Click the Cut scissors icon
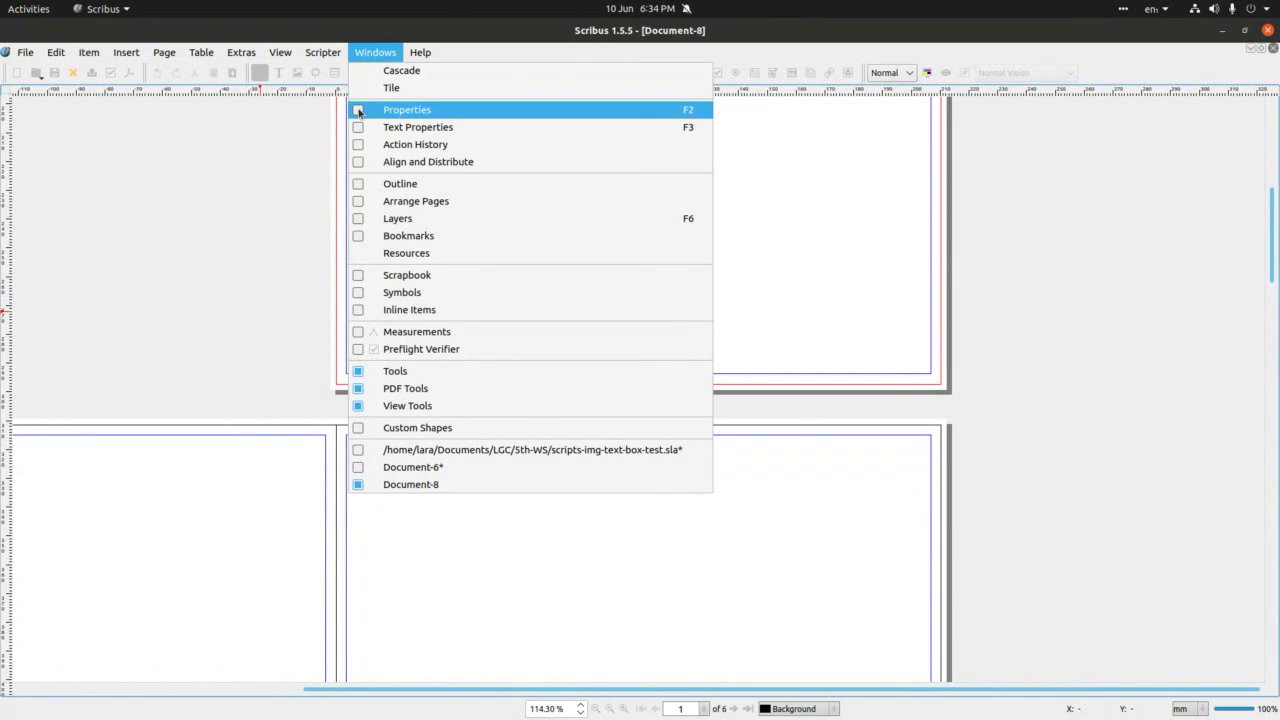Screen dimensions: 1280x720 tap(194, 73)
